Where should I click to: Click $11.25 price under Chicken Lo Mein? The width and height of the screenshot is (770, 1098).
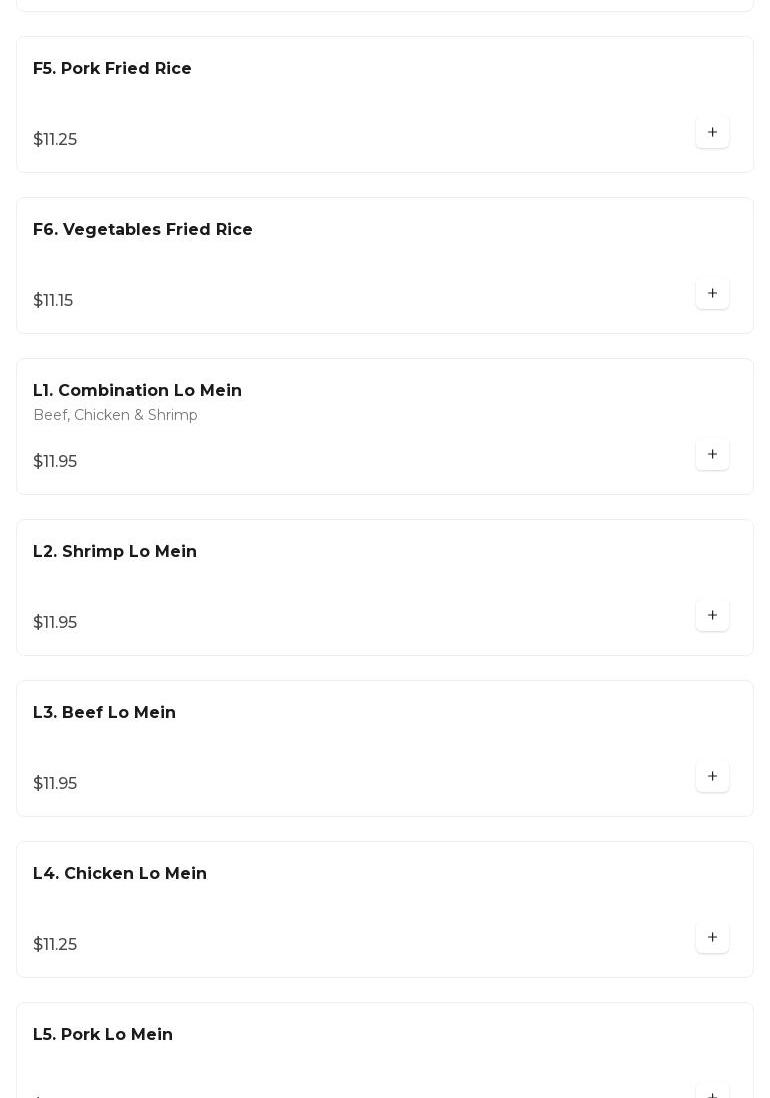[x=55, y=945]
